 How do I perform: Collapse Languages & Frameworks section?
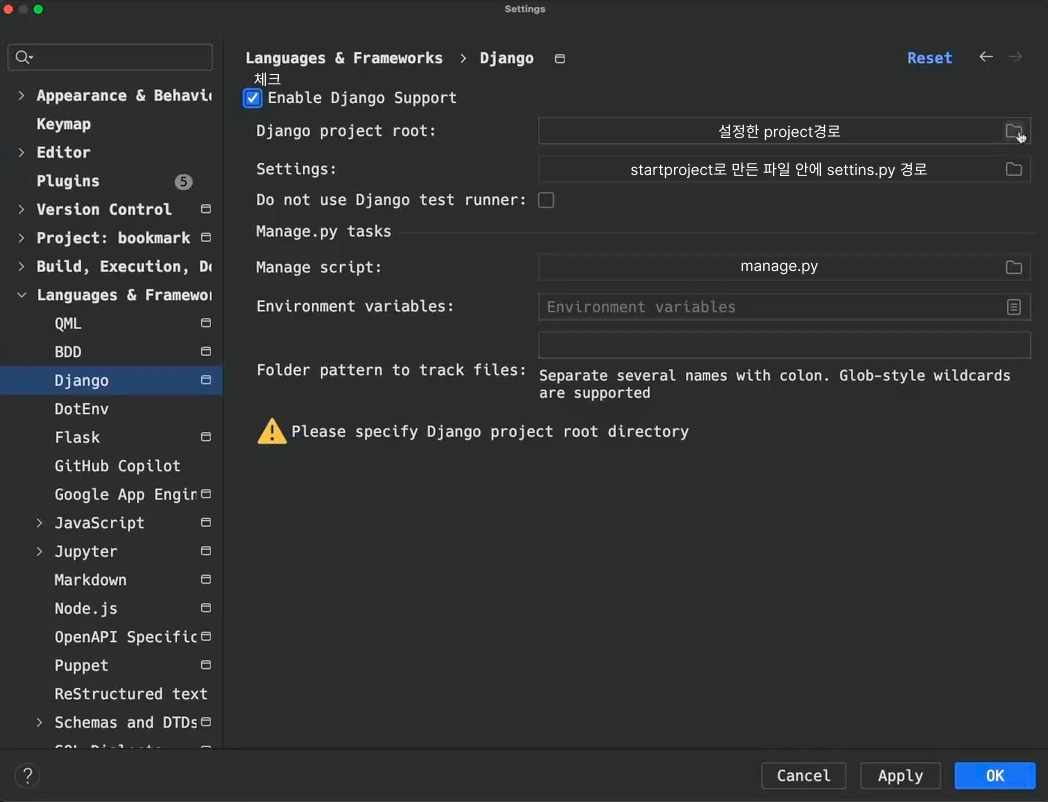point(21,295)
